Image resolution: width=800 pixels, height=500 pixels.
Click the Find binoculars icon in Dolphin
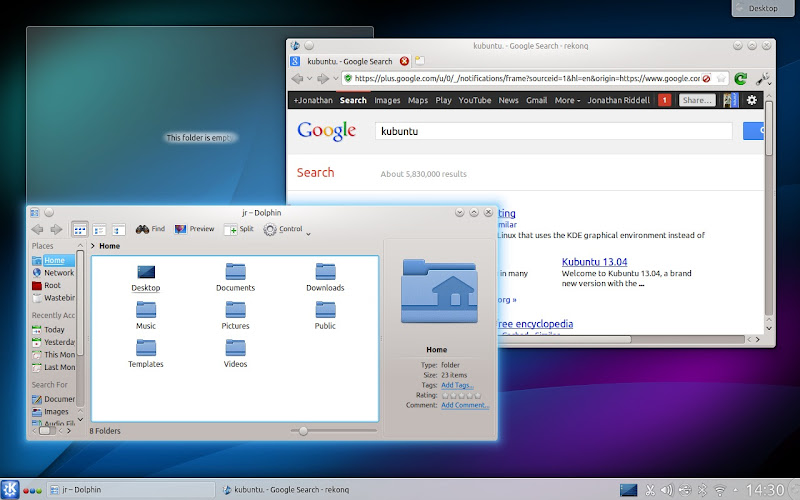(x=143, y=229)
